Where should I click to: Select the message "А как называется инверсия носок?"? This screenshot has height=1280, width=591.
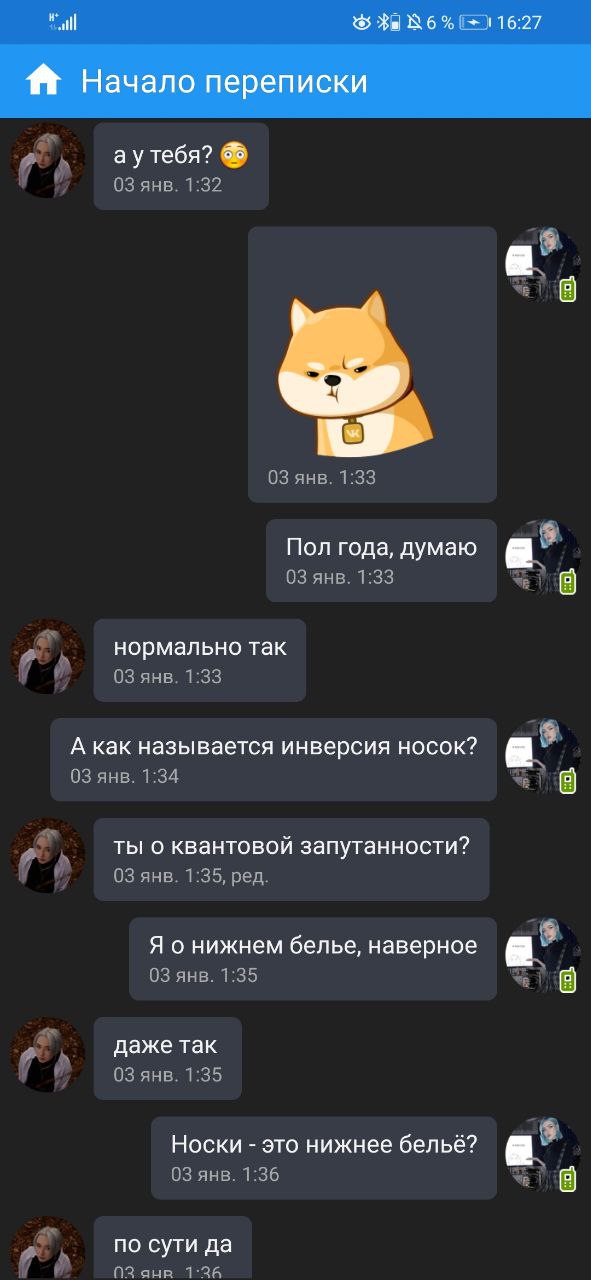[273, 760]
